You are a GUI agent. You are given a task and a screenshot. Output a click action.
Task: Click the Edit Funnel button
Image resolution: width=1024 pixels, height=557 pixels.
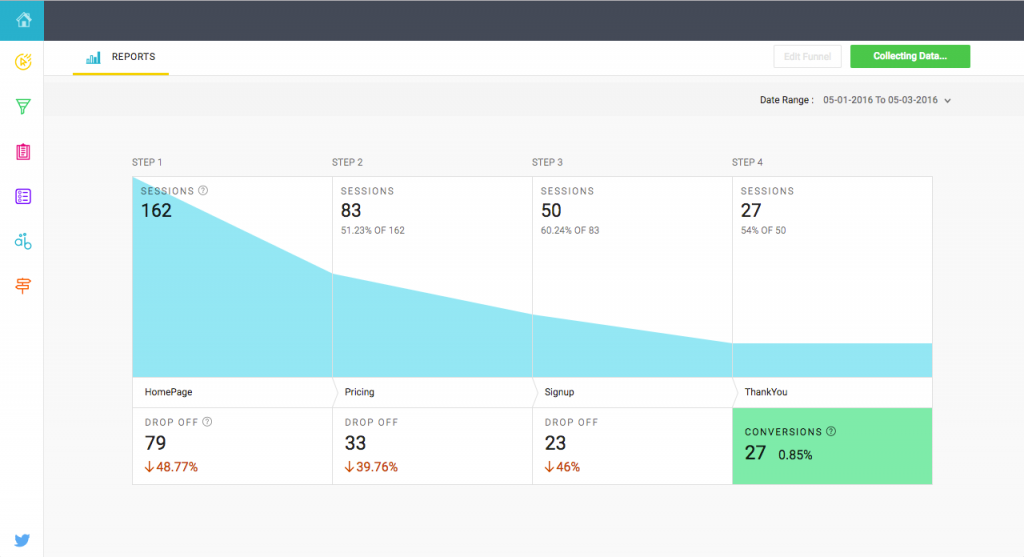pos(807,57)
